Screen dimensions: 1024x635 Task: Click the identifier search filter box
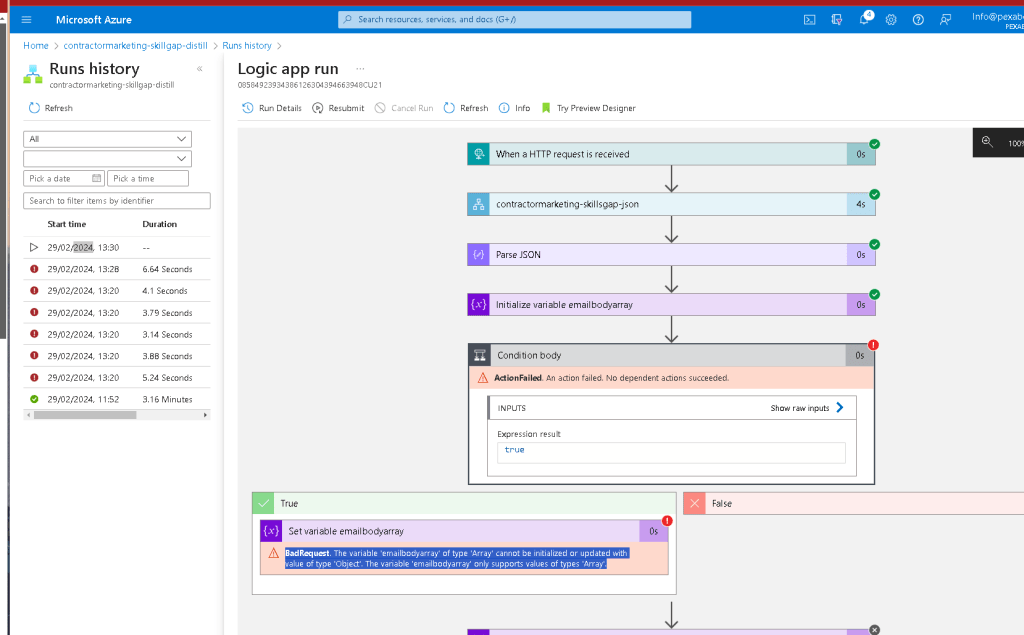(117, 201)
